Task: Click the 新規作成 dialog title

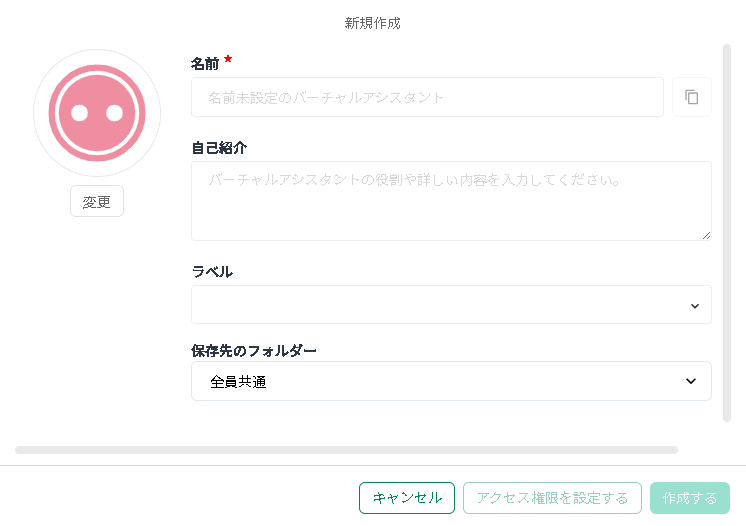Action: click(x=373, y=22)
